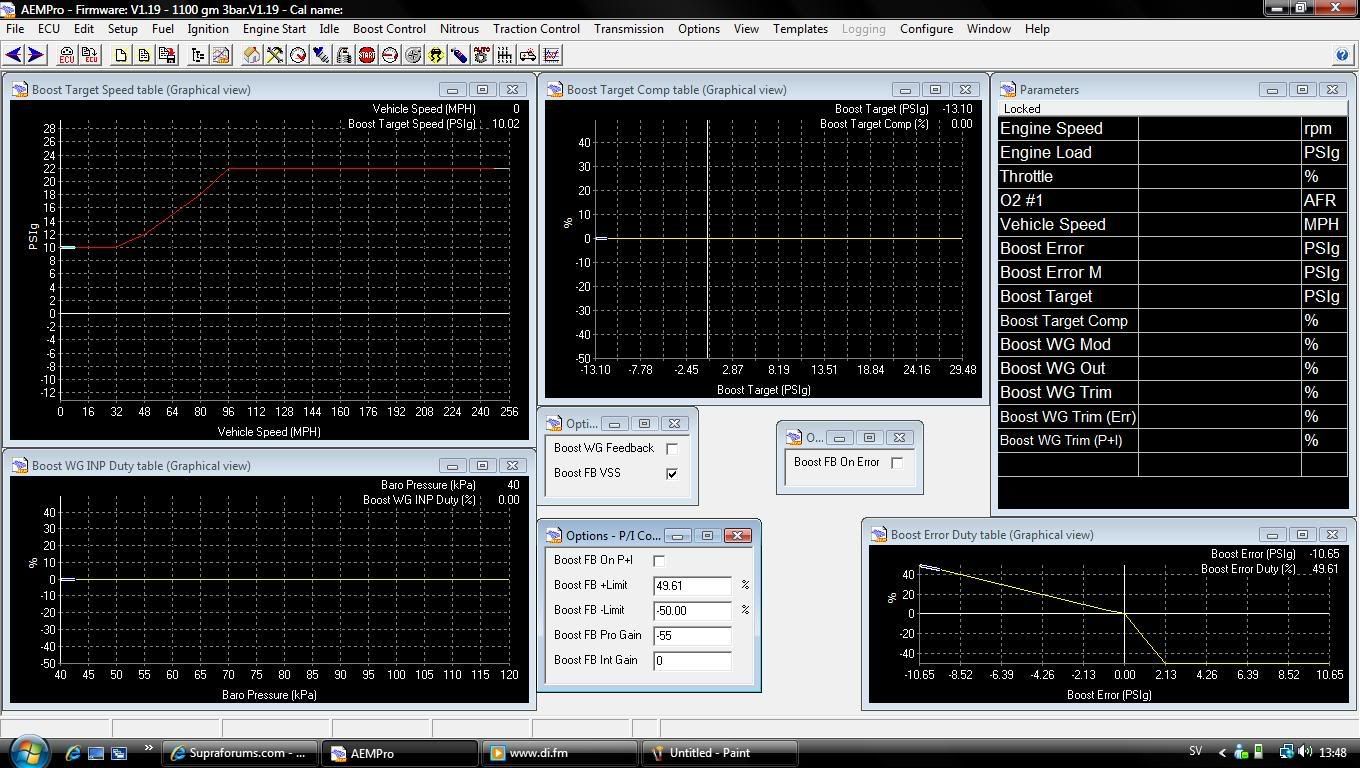The image size is (1360, 768).
Task: Click the fuel pump toolbar icon
Action: 344,55
